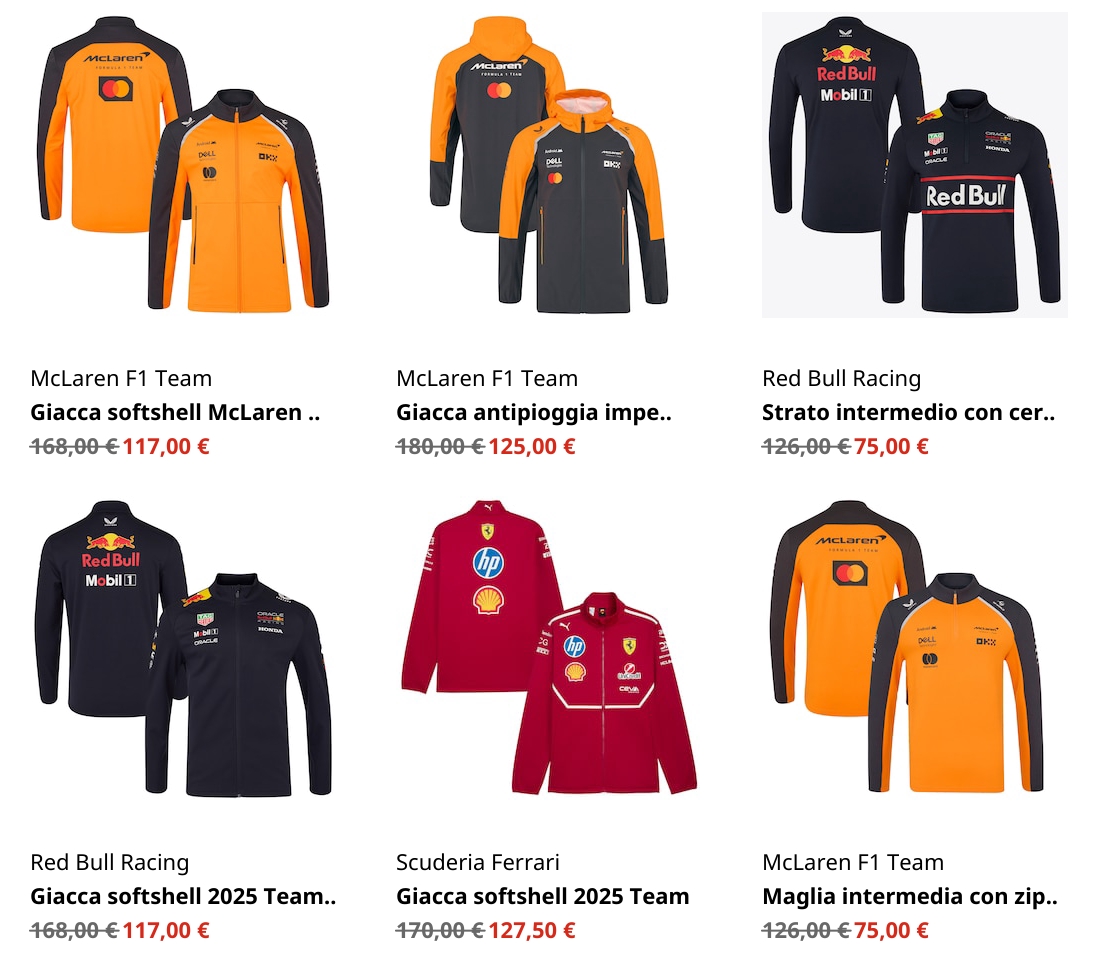Open the Red Bull quarter-zip midlayer image
The width and height of the screenshot is (1100, 968).
click(x=915, y=165)
